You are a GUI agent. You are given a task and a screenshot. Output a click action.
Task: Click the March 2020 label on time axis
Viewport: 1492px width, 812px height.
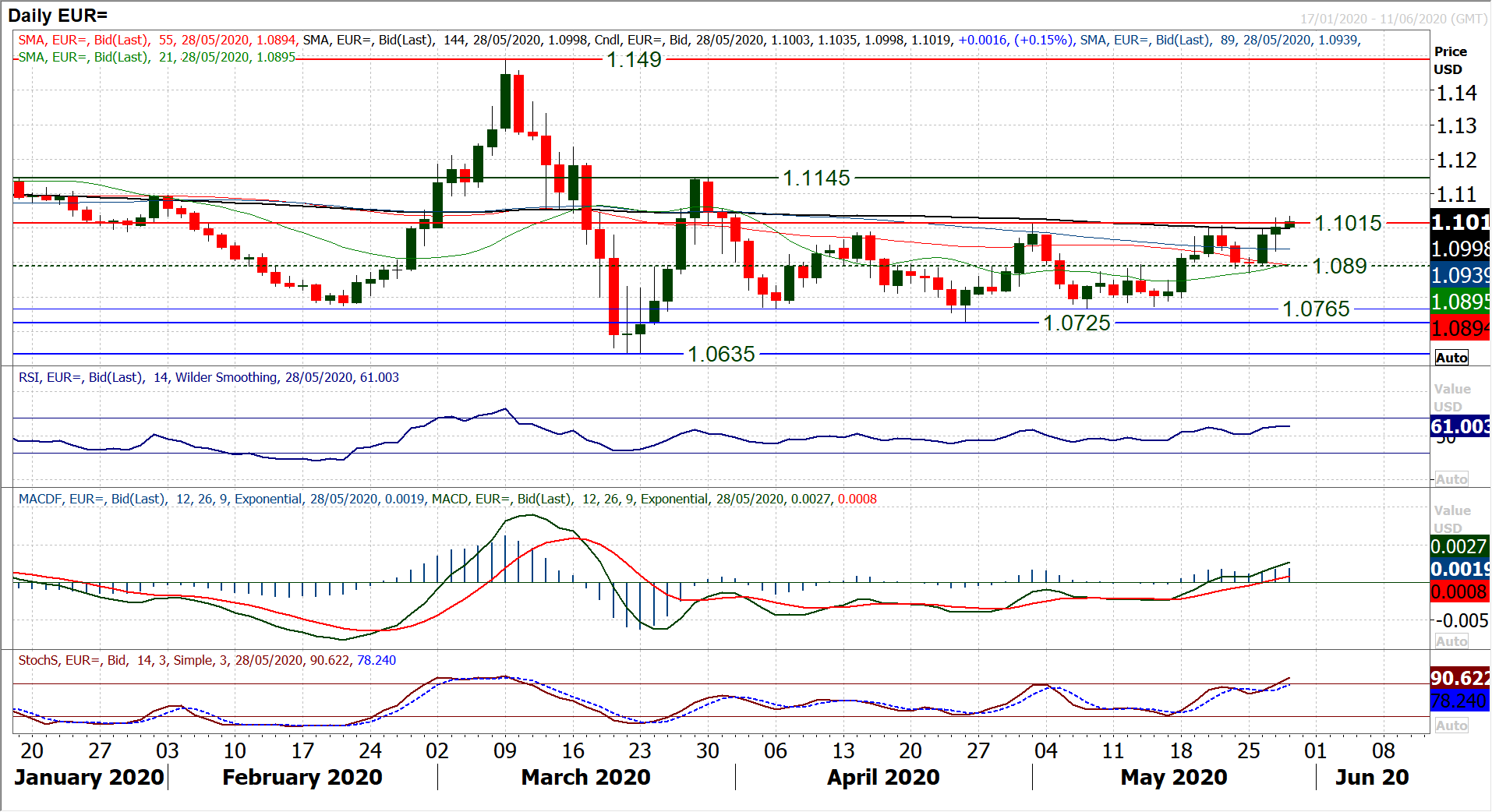(585, 777)
